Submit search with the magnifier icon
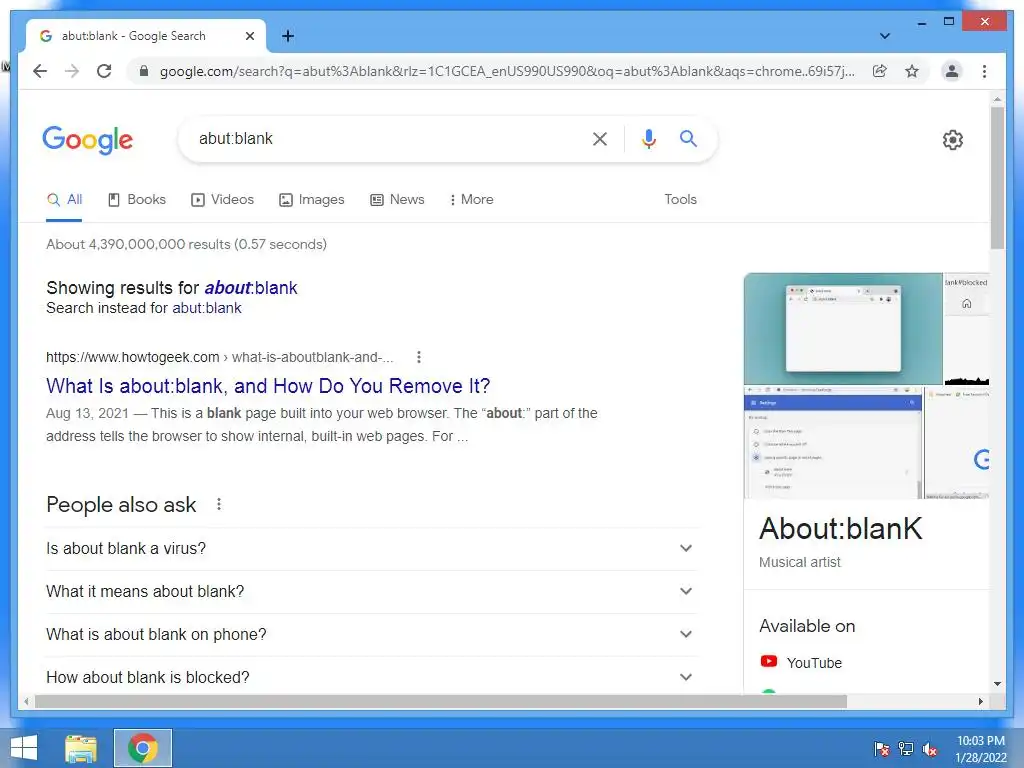 coord(688,138)
